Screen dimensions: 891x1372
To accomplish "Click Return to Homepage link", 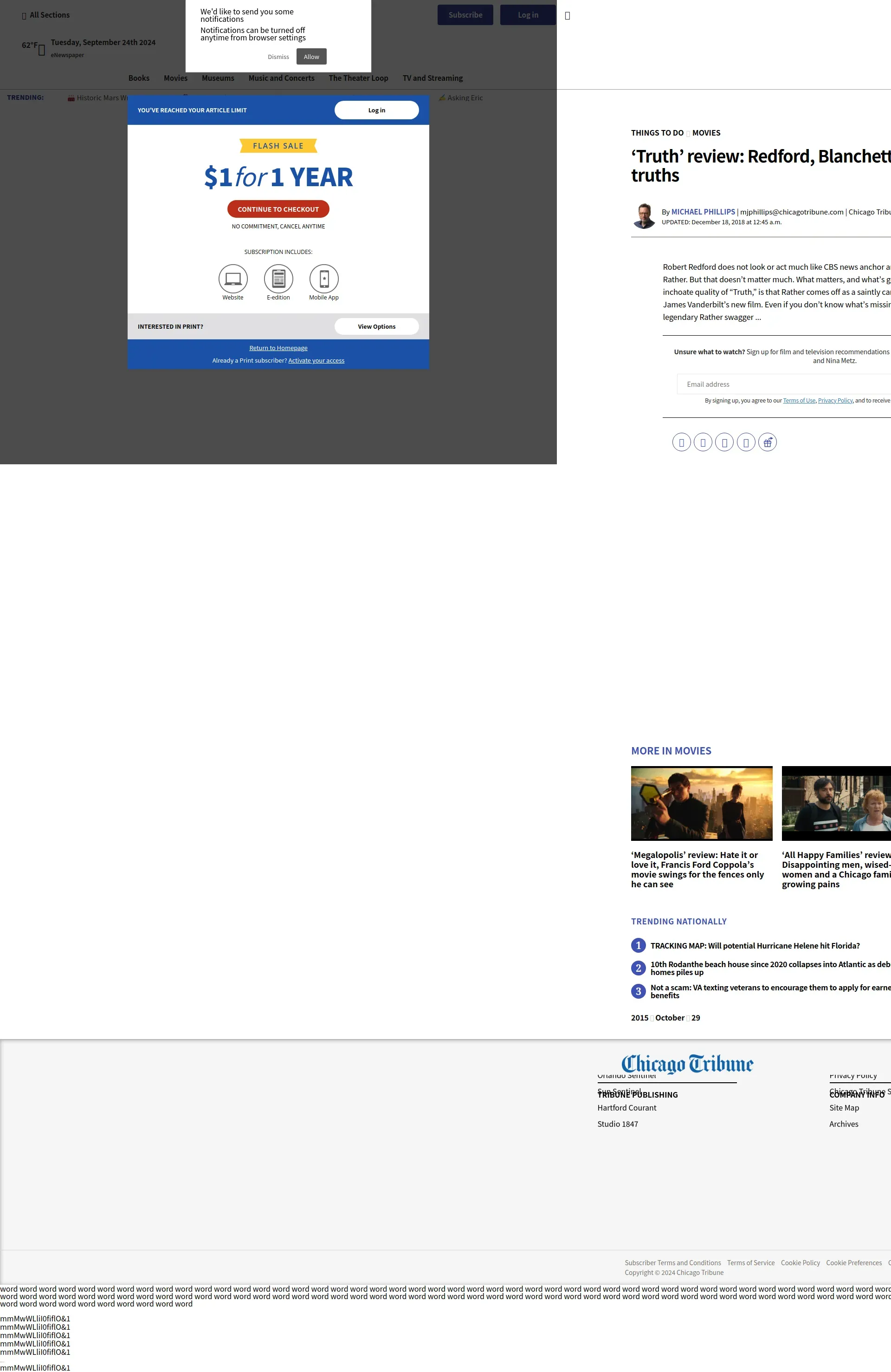I will [x=278, y=348].
